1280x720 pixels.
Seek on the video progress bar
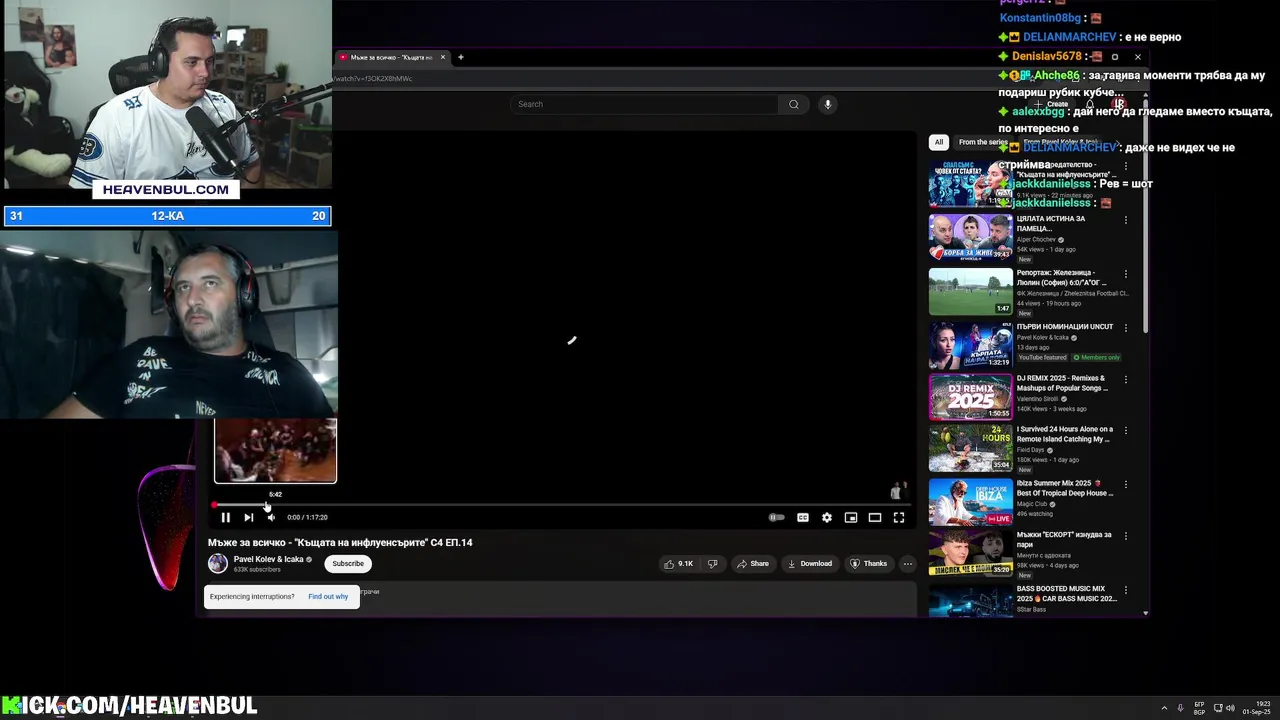(561, 505)
